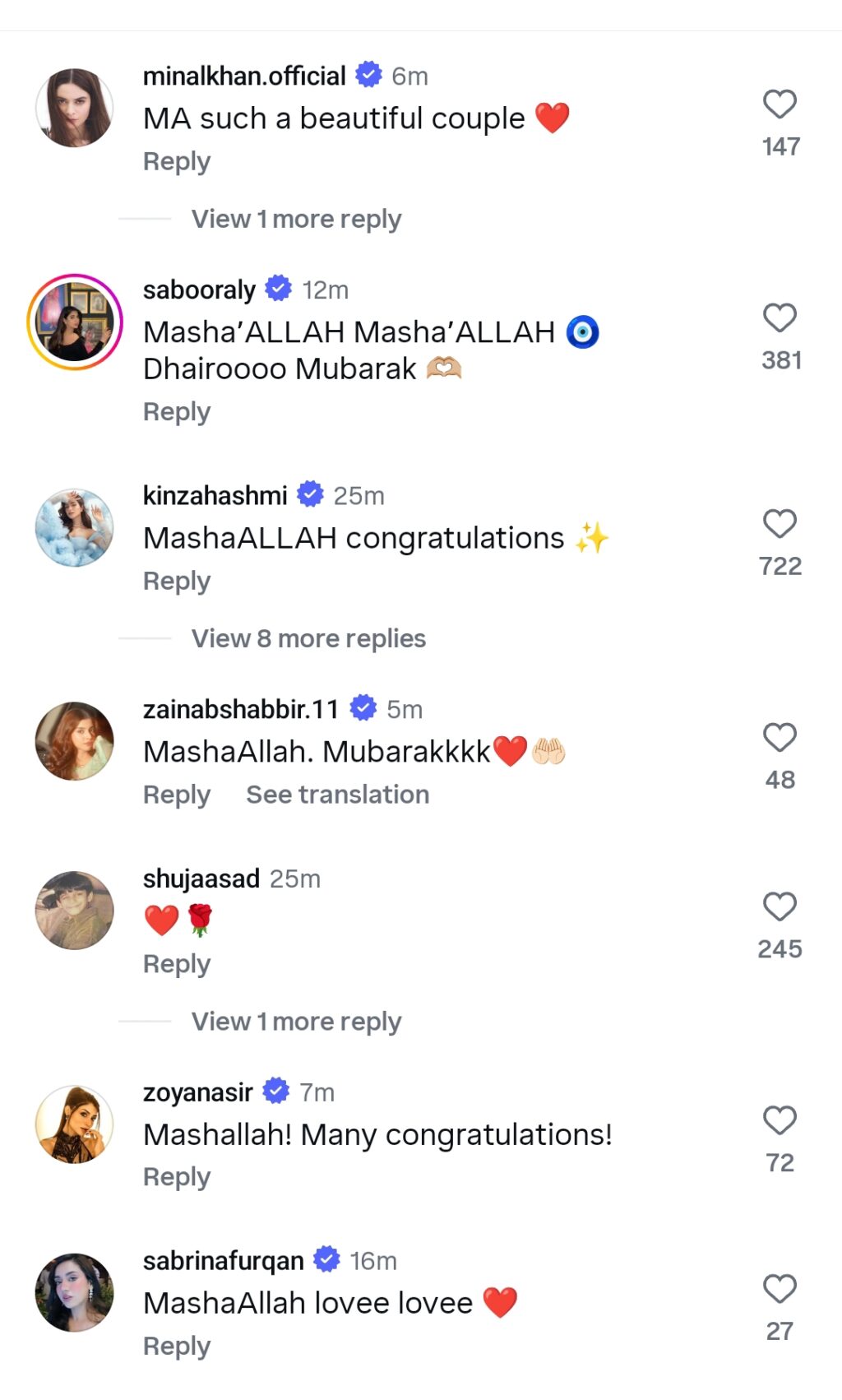Click the 722 like count on kinzahashmi's comment
Viewport: 842px width, 1400px height.
coord(780,565)
